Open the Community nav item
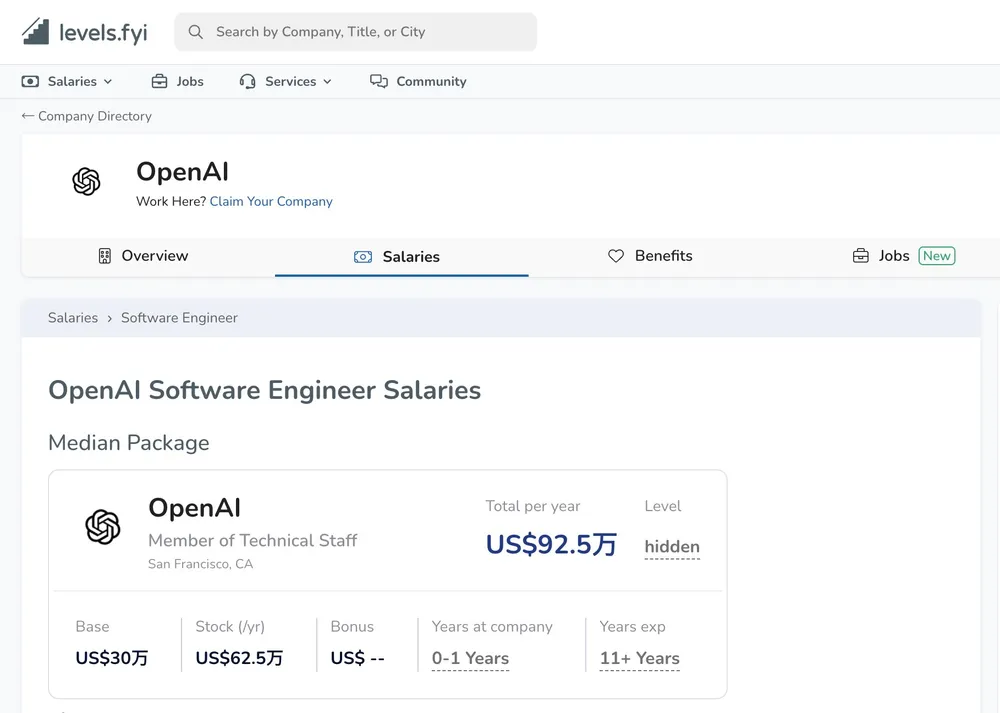 coord(431,82)
